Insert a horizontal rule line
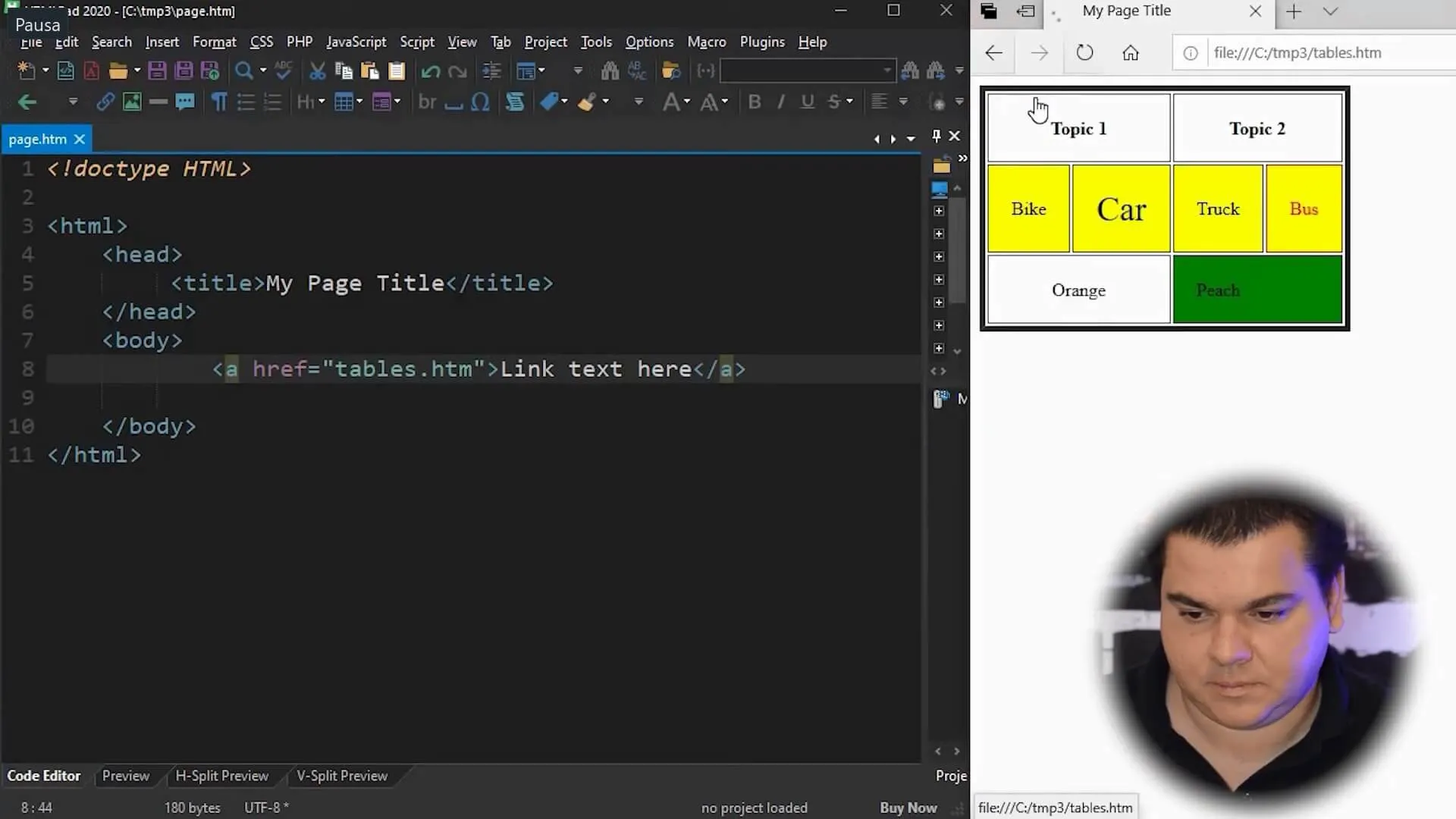The height and width of the screenshot is (819, 1456). (158, 102)
